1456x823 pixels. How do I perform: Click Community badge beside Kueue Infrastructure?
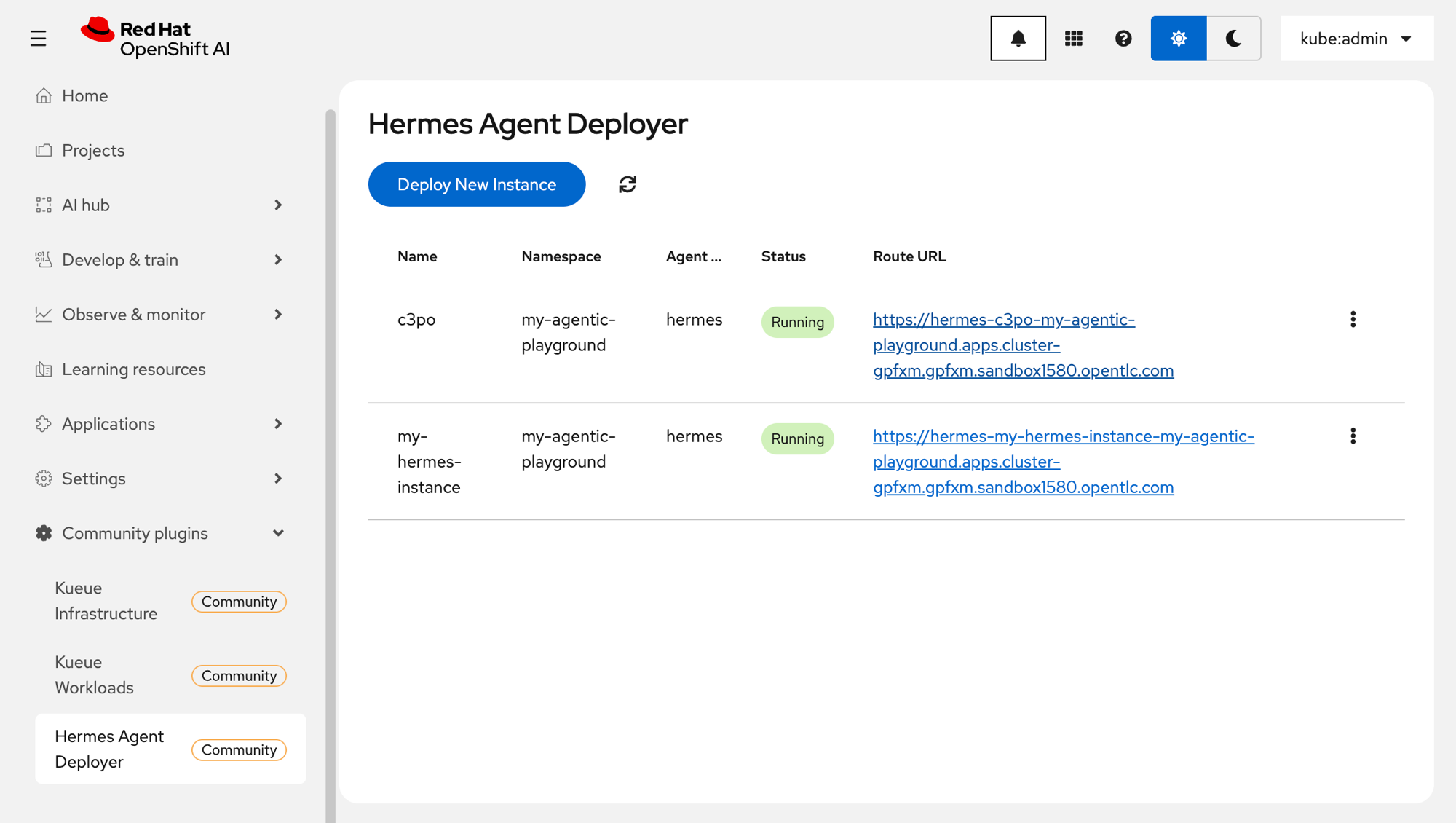(x=239, y=602)
